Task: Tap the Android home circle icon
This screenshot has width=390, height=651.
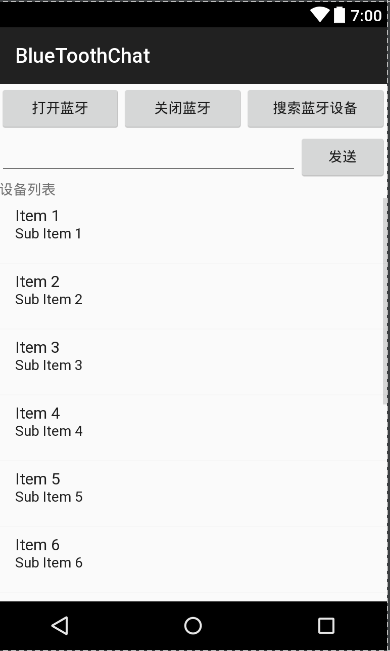Action: point(193,626)
